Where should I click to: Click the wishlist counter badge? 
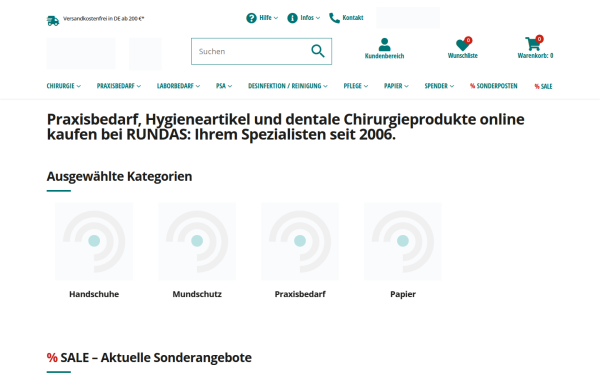pos(468,40)
